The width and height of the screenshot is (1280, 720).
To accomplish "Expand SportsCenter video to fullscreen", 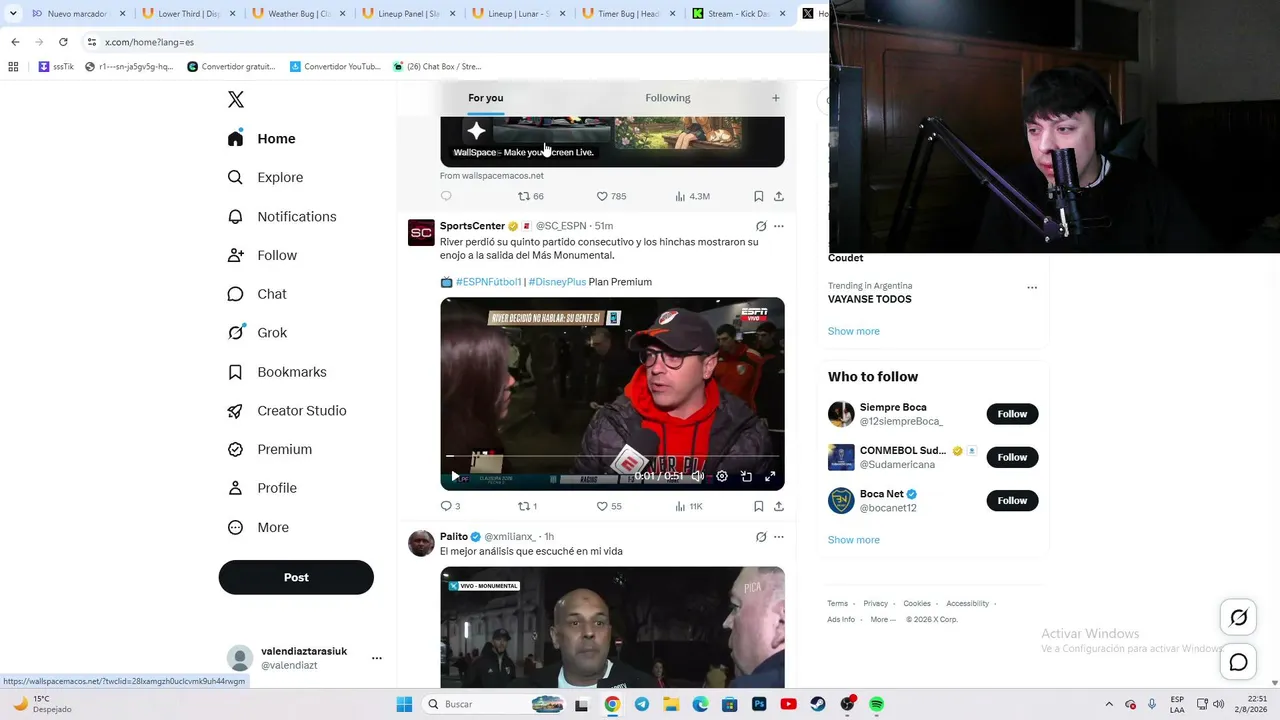I will pos(770,476).
